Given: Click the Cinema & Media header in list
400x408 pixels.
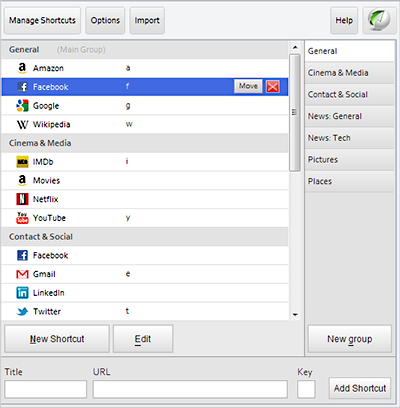Looking at the screenshot, I should pos(145,143).
